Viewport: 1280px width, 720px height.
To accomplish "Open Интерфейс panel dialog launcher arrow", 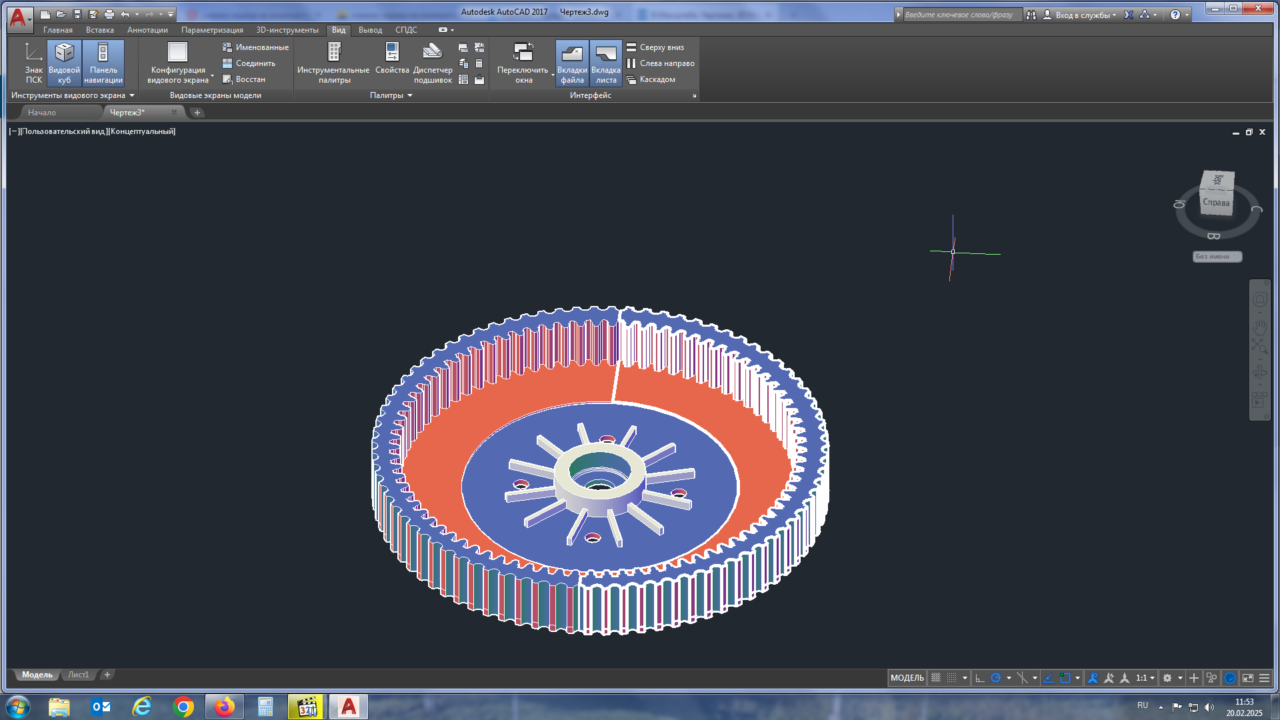I will click(694, 96).
